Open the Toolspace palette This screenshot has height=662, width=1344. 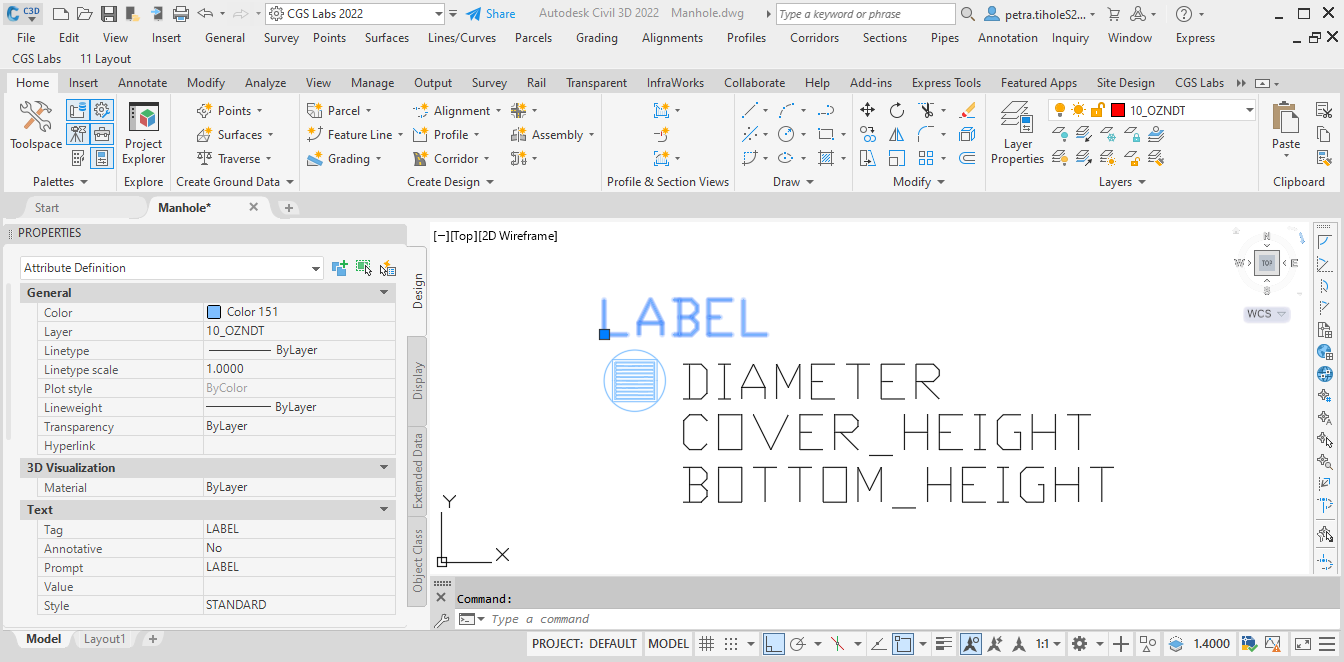click(36, 127)
